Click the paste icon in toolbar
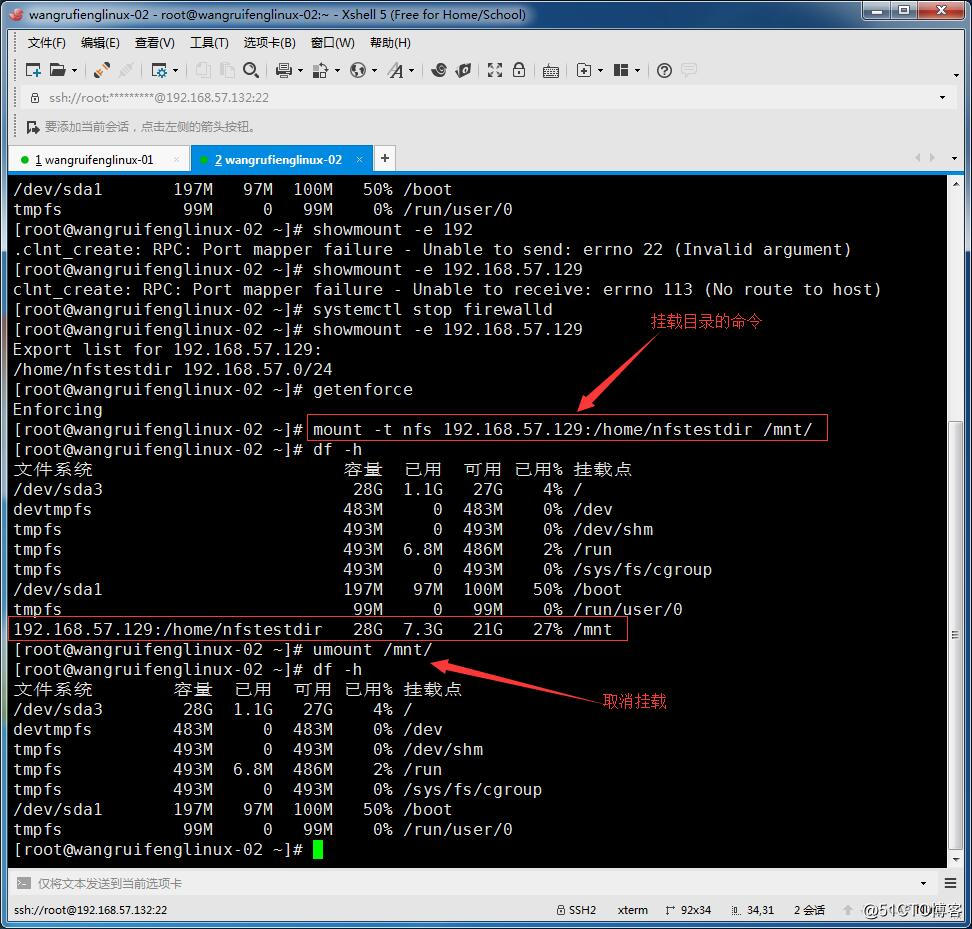This screenshot has width=972, height=929. pos(227,70)
